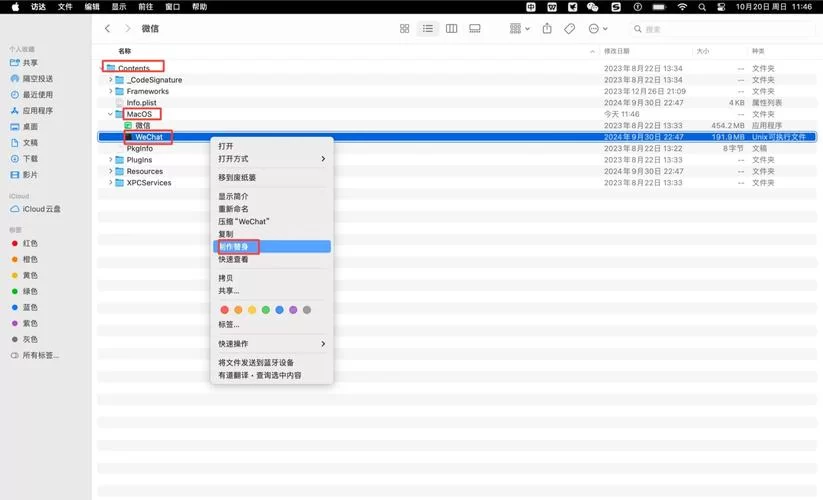Pick the green color dot in context menu
Image resolution: width=823 pixels, height=500 pixels.
click(x=266, y=310)
